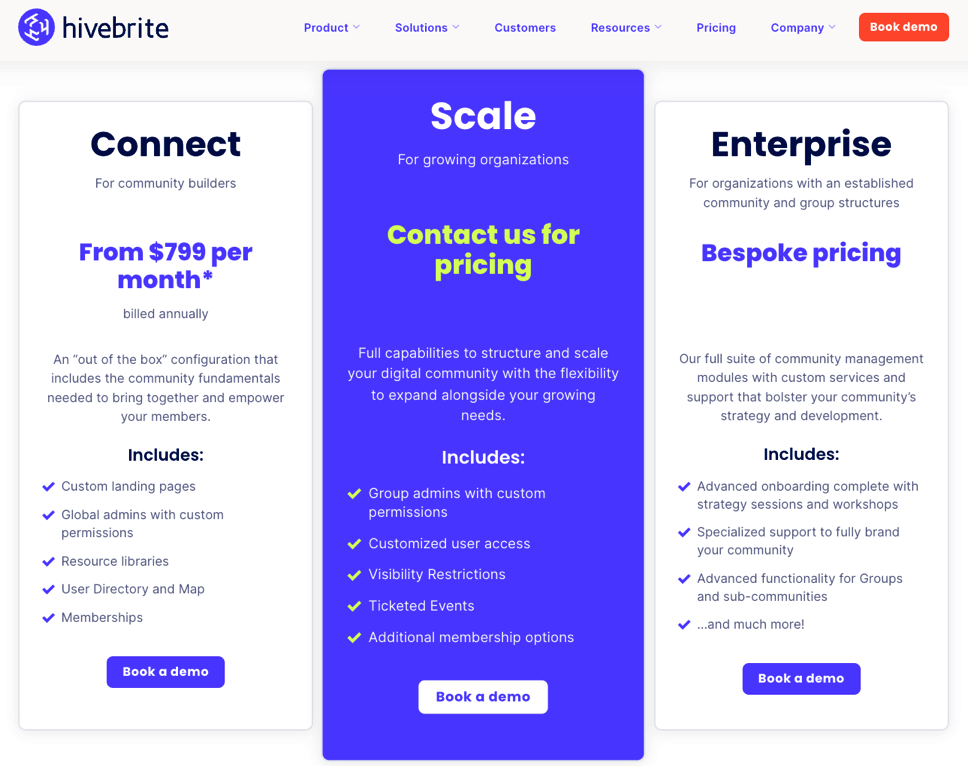Viewport: 968px width, 766px height.
Task: Expand the Solutions dropdown
Action: point(426,28)
